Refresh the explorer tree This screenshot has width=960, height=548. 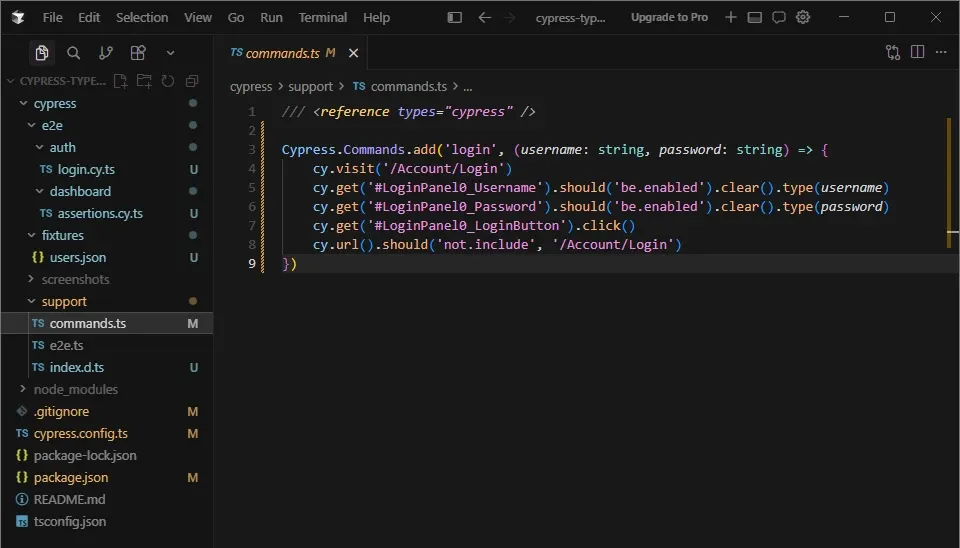pyautogui.click(x=168, y=81)
